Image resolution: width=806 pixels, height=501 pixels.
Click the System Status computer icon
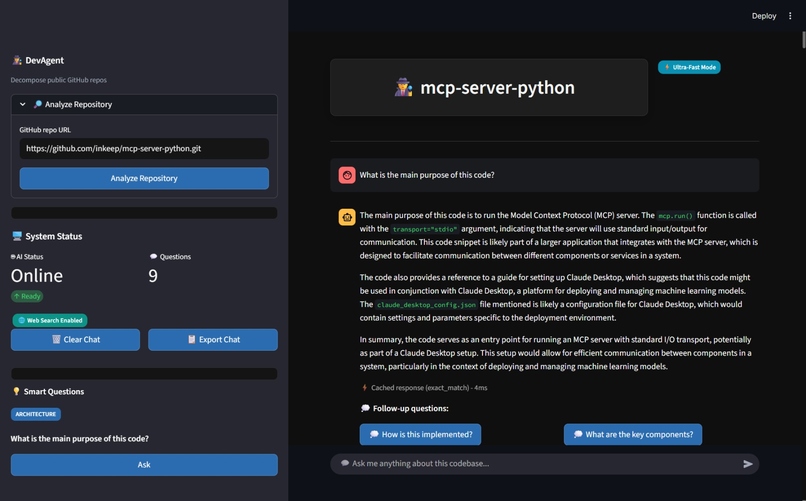click(x=17, y=236)
